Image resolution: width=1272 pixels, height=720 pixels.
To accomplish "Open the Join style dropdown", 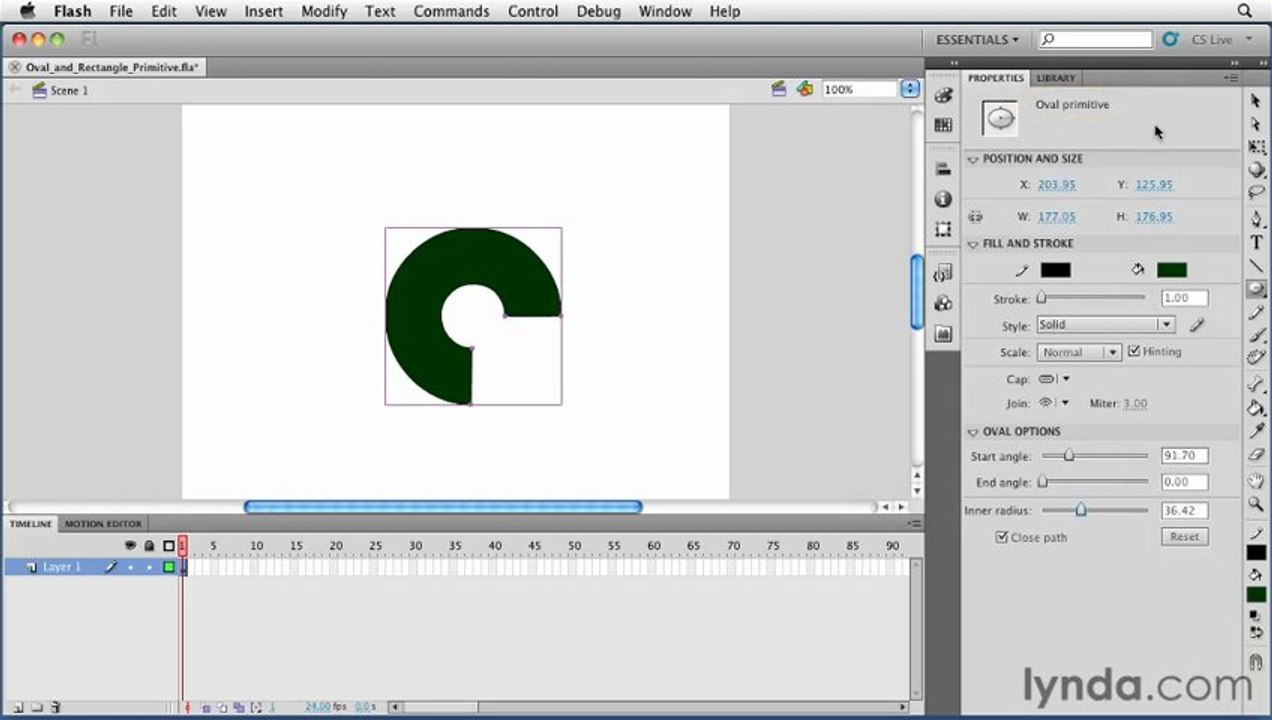I will point(1054,403).
